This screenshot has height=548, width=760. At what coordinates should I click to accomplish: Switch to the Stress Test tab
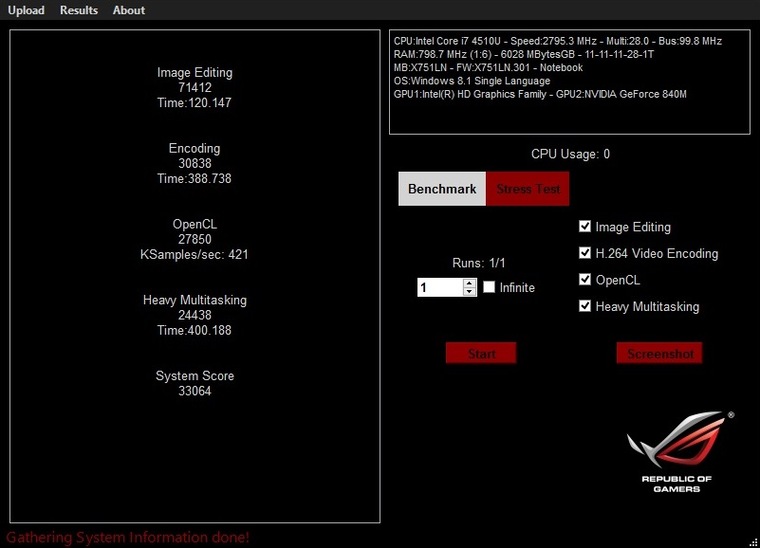(527, 189)
